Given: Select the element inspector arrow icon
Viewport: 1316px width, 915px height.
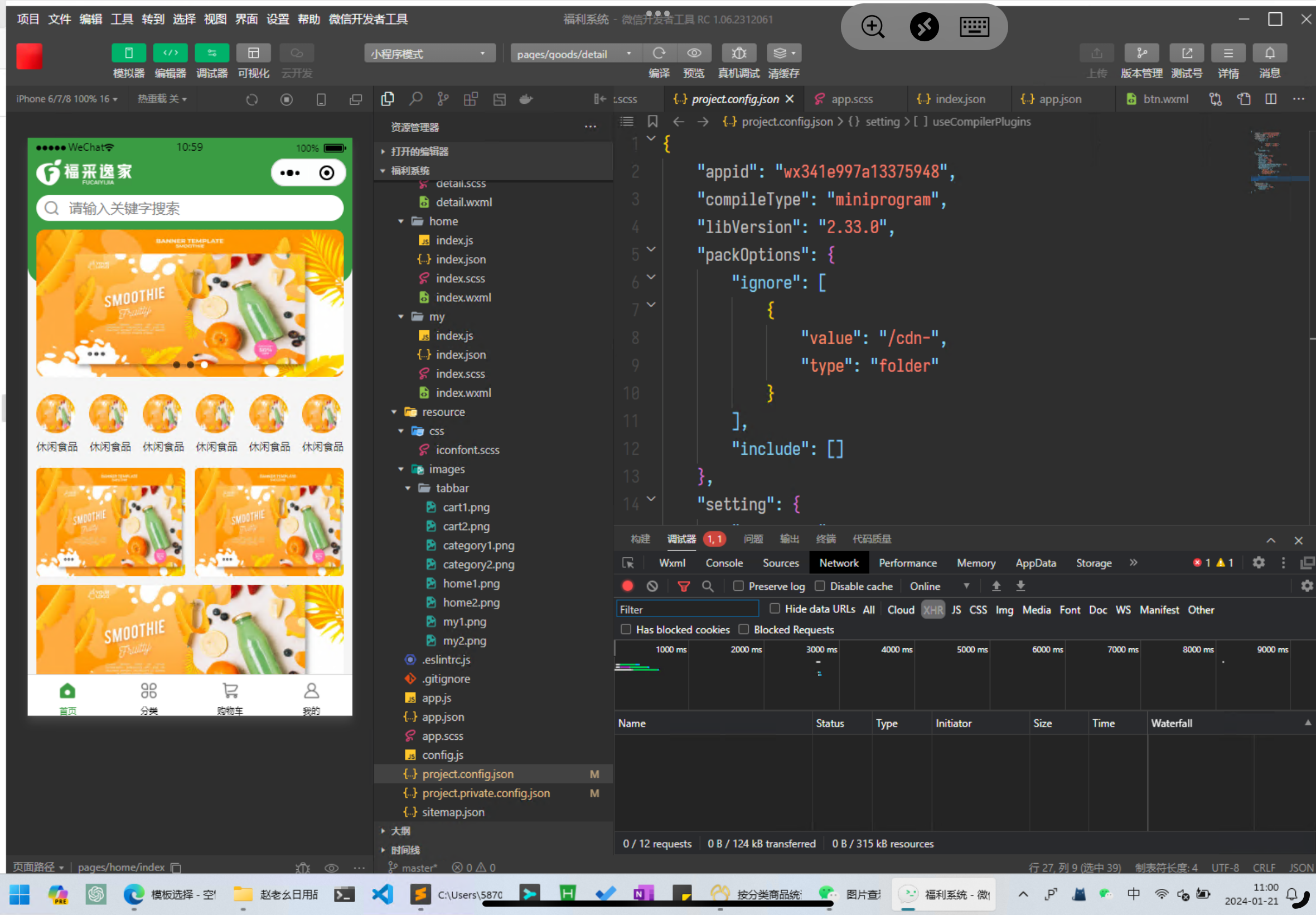Looking at the screenshot, I should (x=628, y=562).
